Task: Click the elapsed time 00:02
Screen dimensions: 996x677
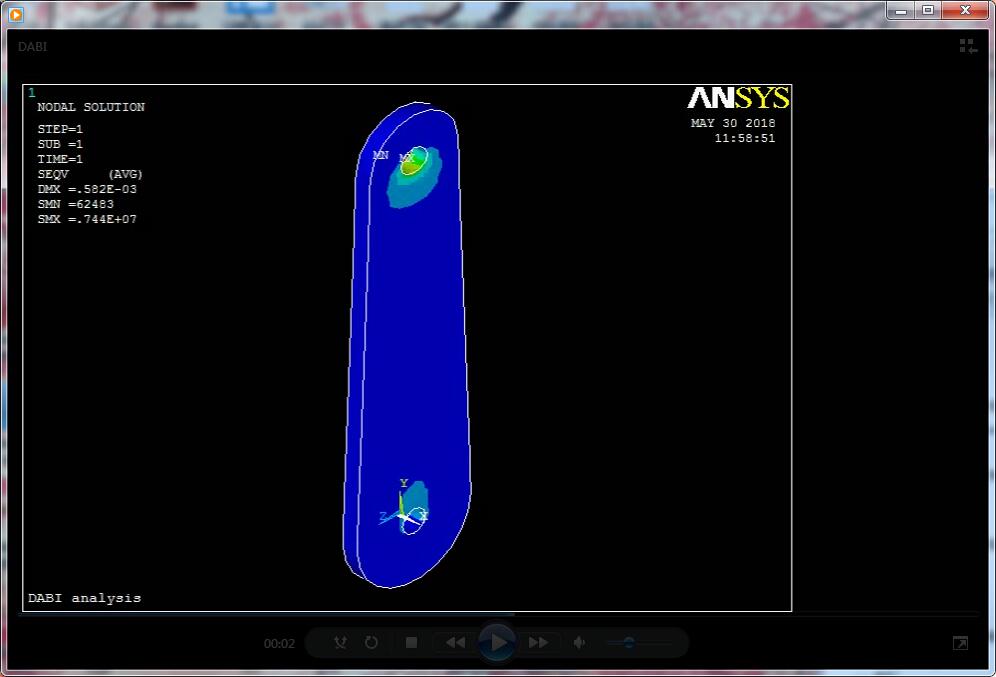Action: point(279,643)
